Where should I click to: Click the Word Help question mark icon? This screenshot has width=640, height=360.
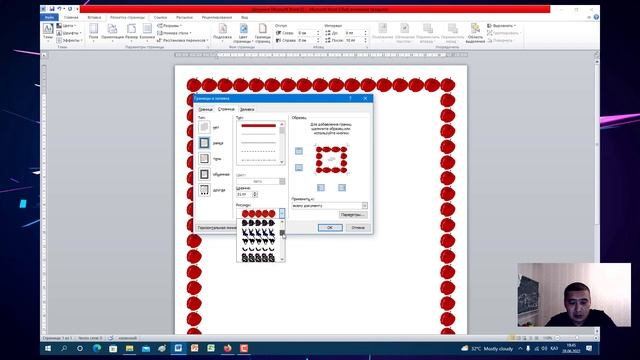(x=596, y=17)
